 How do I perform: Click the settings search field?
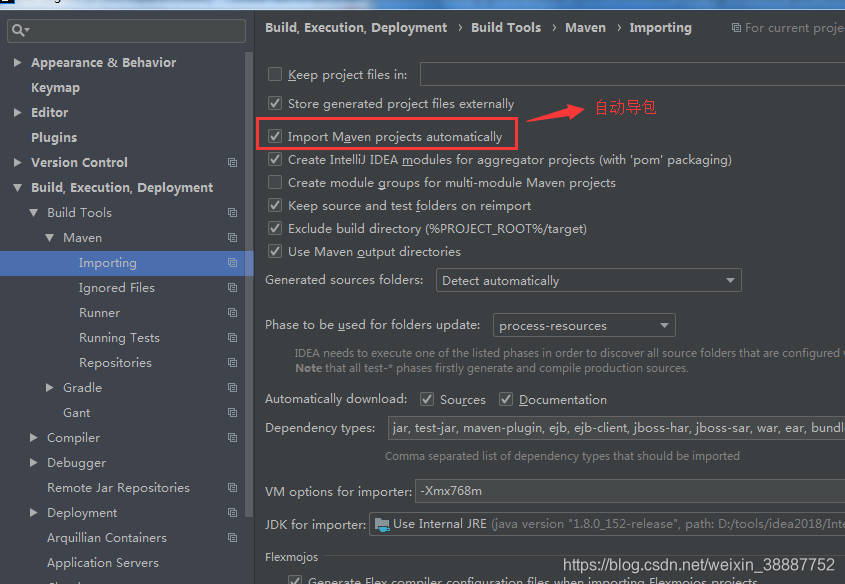coord(127,31)
